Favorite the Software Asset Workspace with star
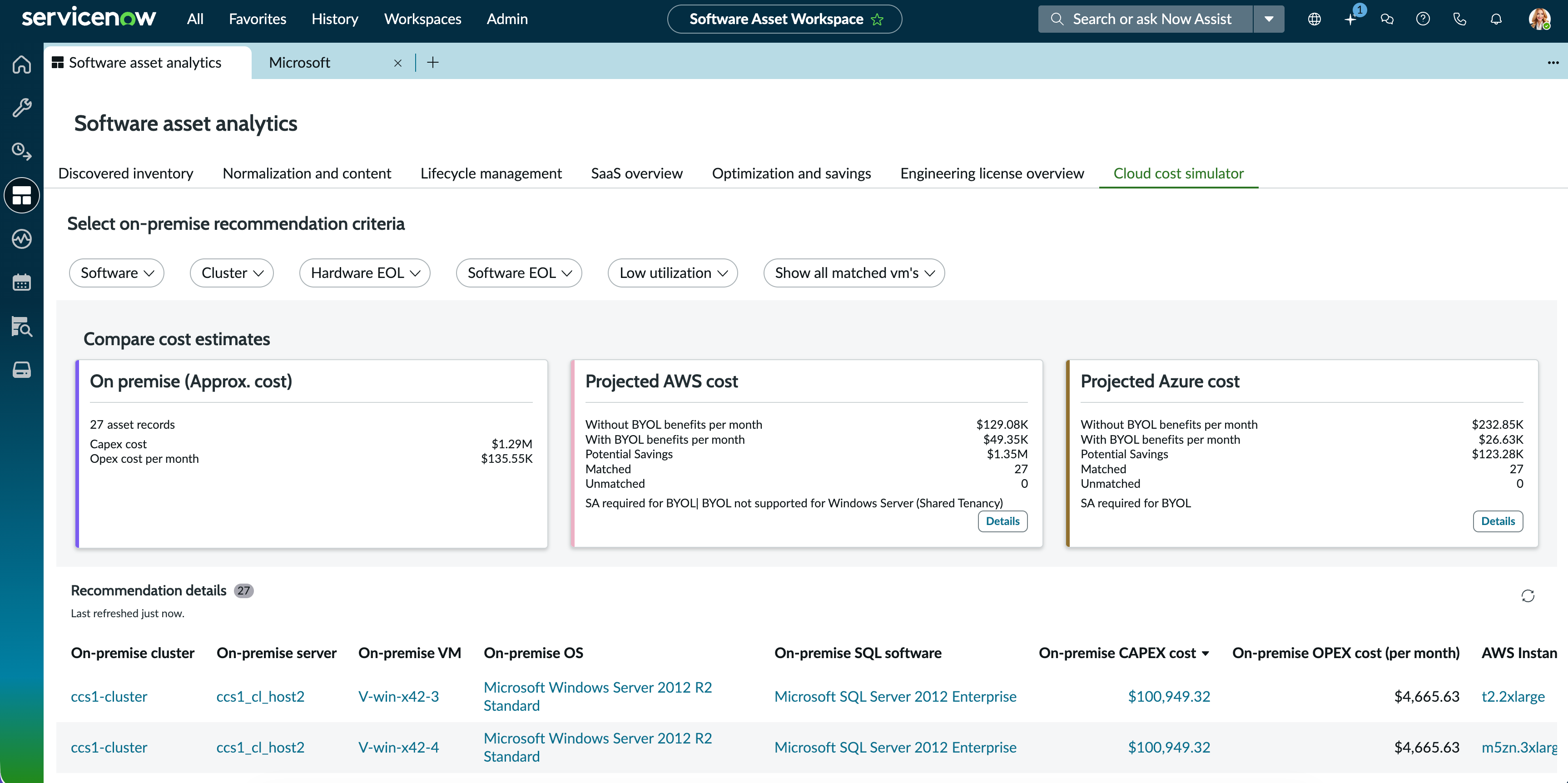Screen dimensions: 1568x783 click(x=877, y=20)
